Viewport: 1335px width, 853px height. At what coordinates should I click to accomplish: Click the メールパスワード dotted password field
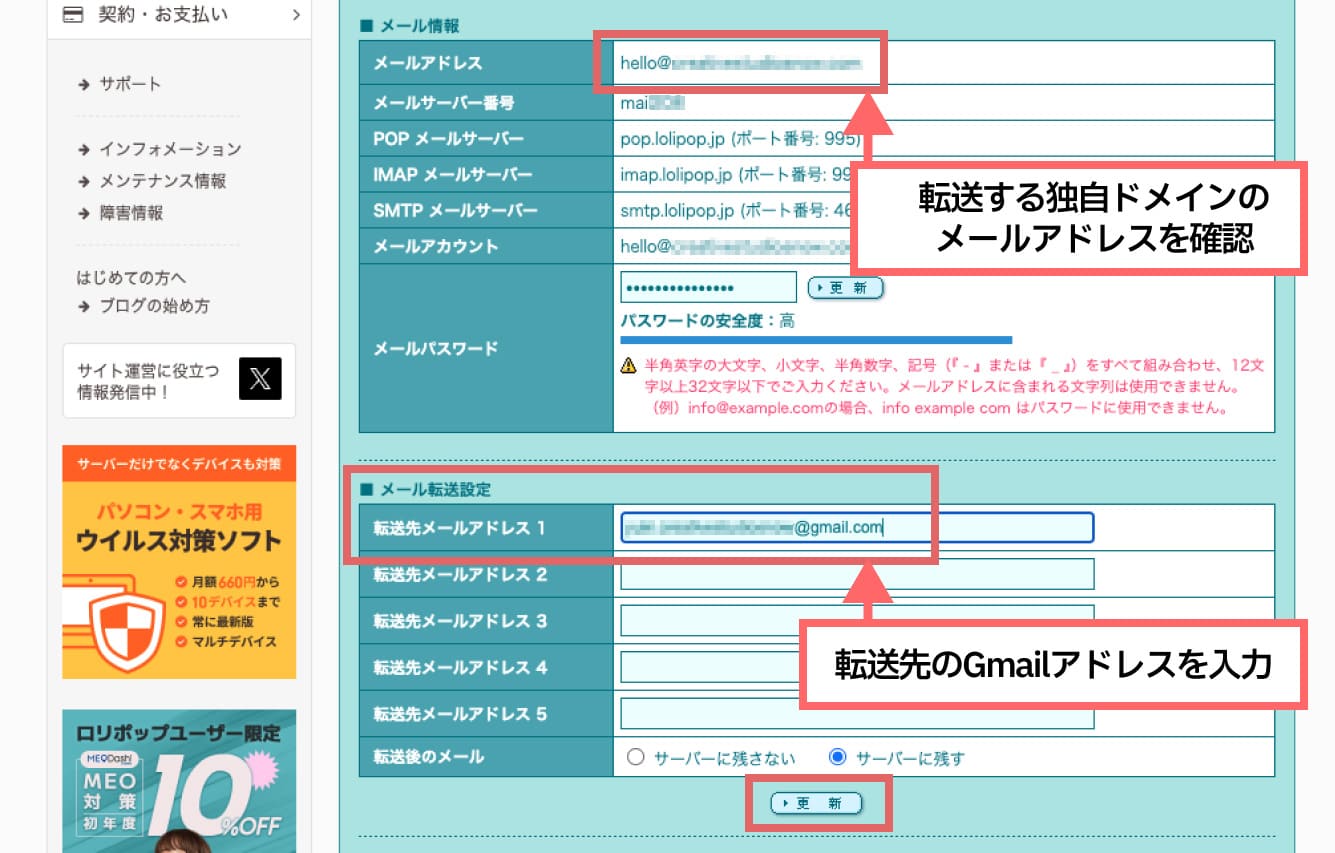click(x=707, y=286)
